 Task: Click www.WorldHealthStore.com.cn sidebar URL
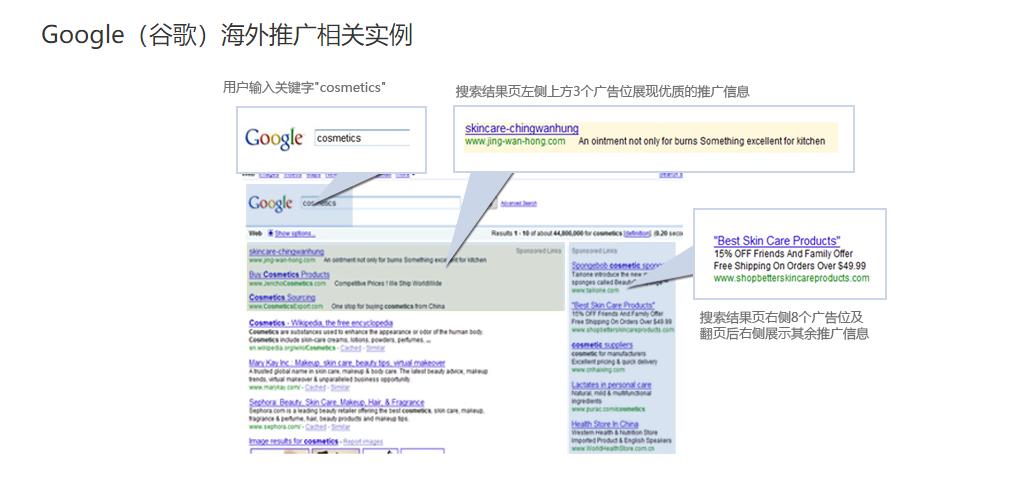(613, 449)
